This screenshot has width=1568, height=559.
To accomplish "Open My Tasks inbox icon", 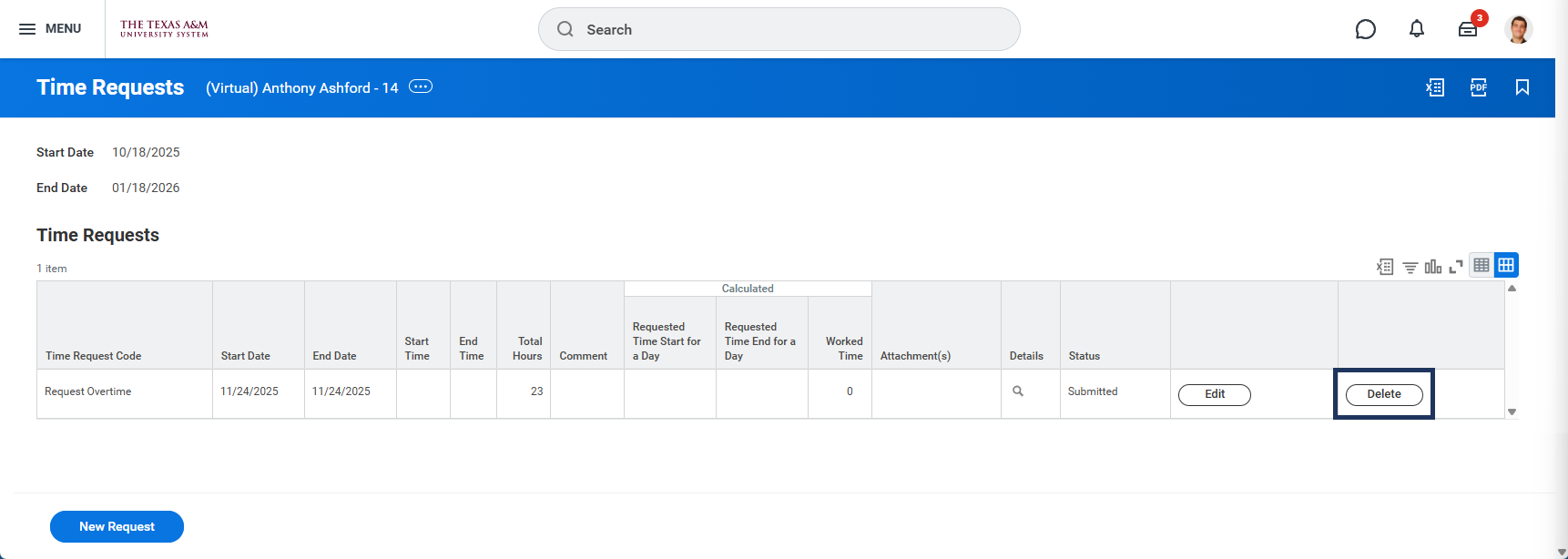I will [x=1468, y=29].
